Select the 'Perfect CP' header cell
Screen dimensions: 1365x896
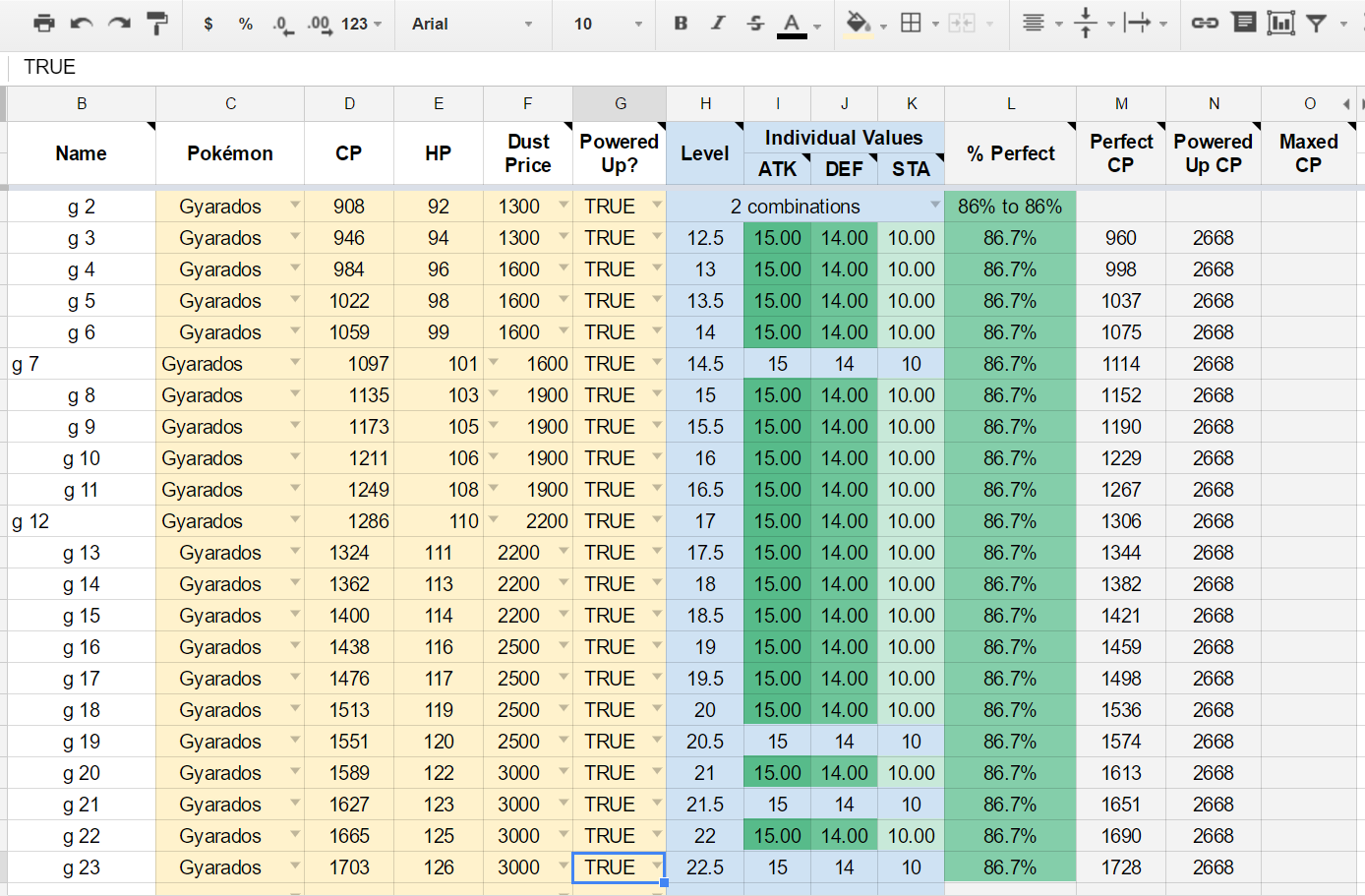pos(1121,153)
